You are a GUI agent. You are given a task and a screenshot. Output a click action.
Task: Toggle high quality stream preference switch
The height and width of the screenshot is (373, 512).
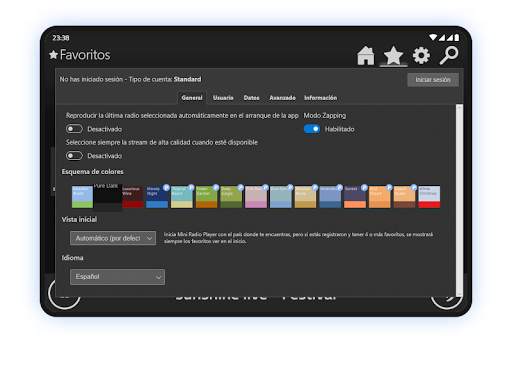[x=74, y=155]
